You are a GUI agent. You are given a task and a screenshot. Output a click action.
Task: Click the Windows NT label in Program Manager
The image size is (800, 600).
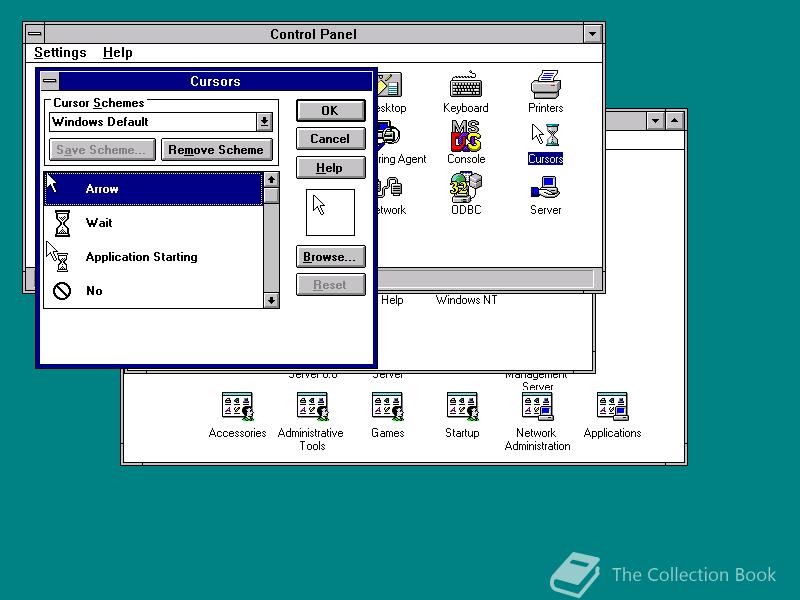click(x=466, y=301)
